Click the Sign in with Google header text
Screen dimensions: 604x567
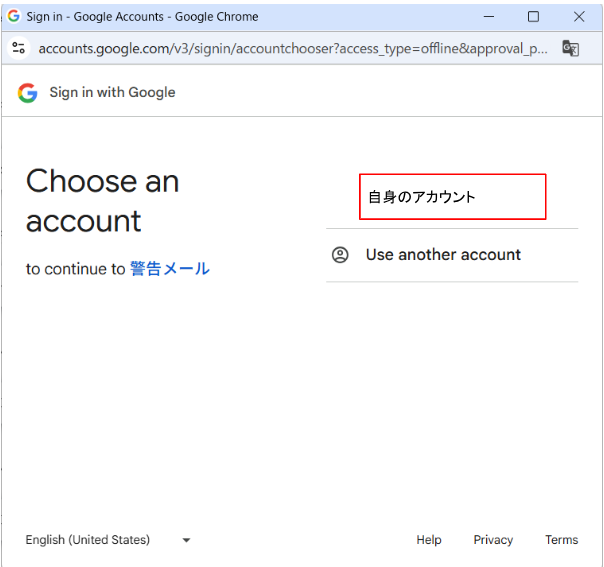tap(112, 93)
